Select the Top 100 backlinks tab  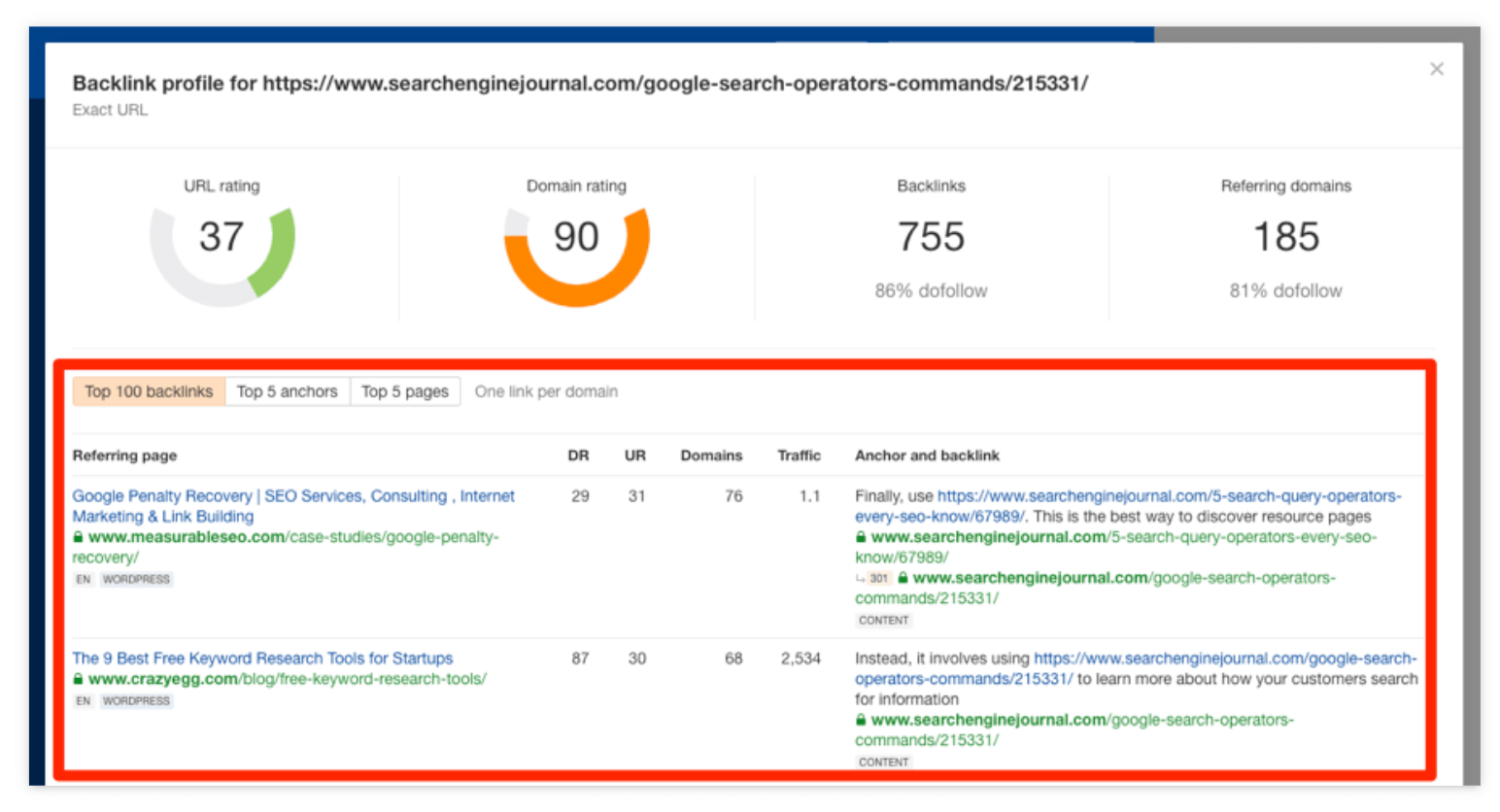[149, 391]
